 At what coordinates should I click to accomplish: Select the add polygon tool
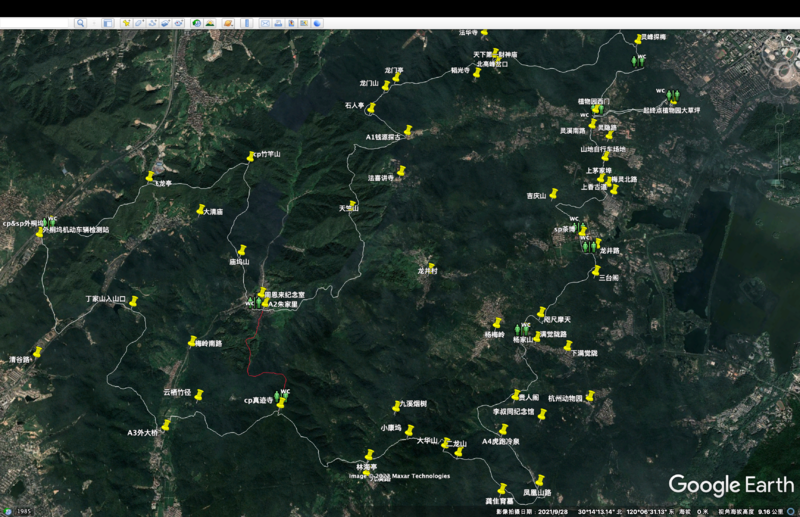click(x=139, y=23)
